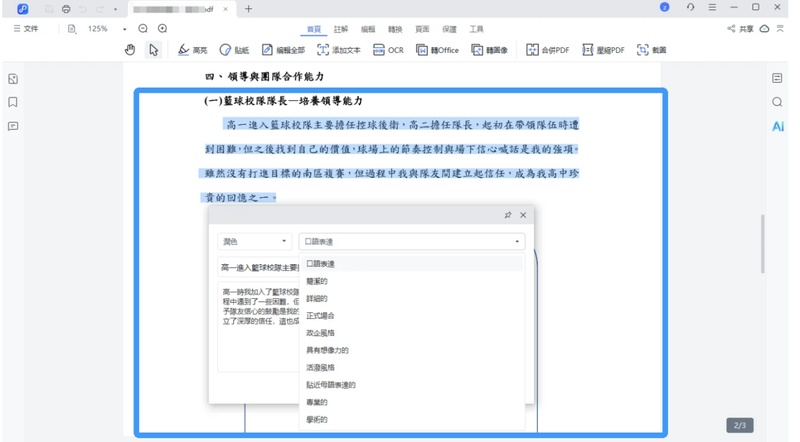Image resolution: width=800 pixels, height=442 pixels.
Task: Open the 壓縮PDF compress tool
Action: click(603, 50)
